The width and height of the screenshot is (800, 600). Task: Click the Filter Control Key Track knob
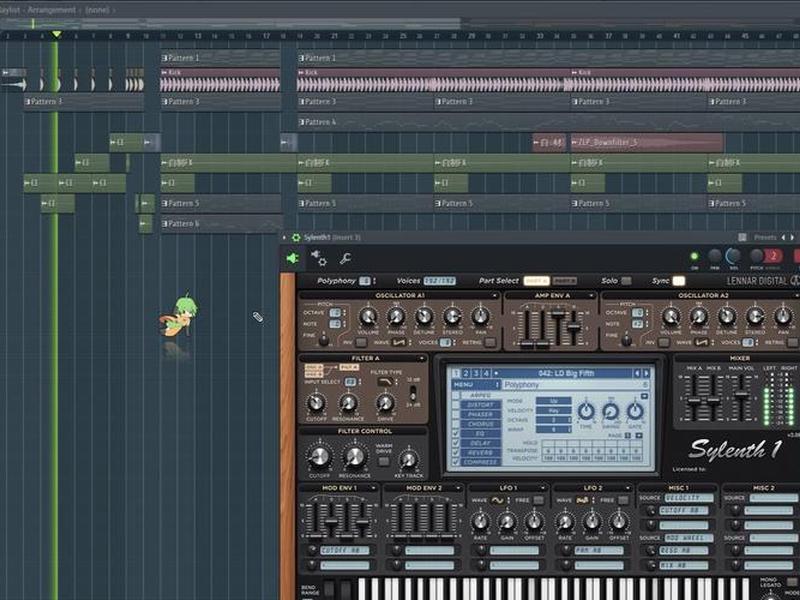click(408, 460)
